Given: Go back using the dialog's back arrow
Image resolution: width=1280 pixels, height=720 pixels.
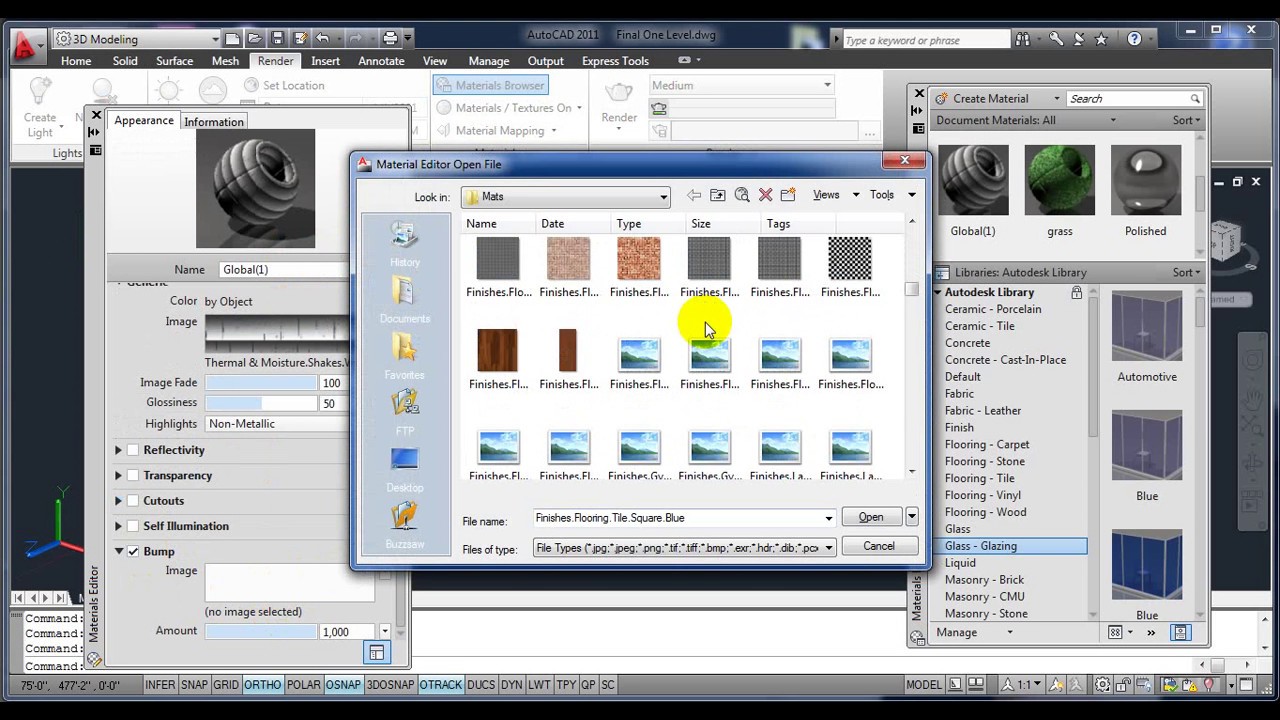Looking at the screenshot, I should coord(693,195).
